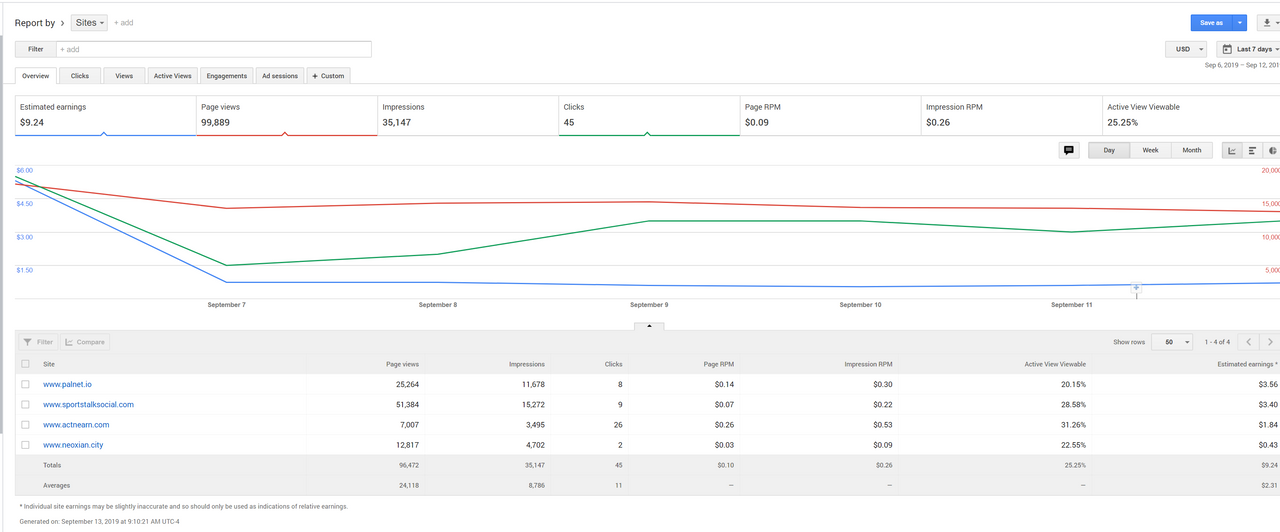This screenshot has height=532, width=1280.
Task: Open the www.sportstalksocial.com site link
Action: [x=88, y=405]
